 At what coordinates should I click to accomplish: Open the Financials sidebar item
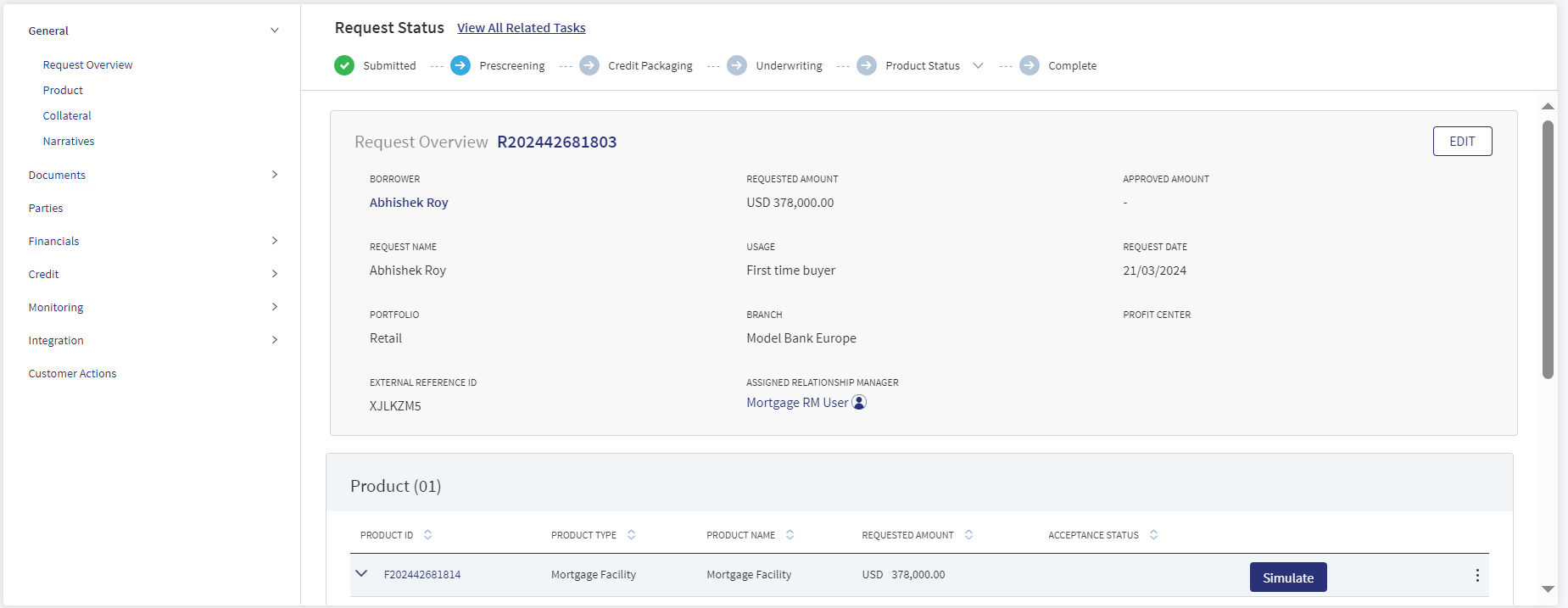(x=53, y=241)
